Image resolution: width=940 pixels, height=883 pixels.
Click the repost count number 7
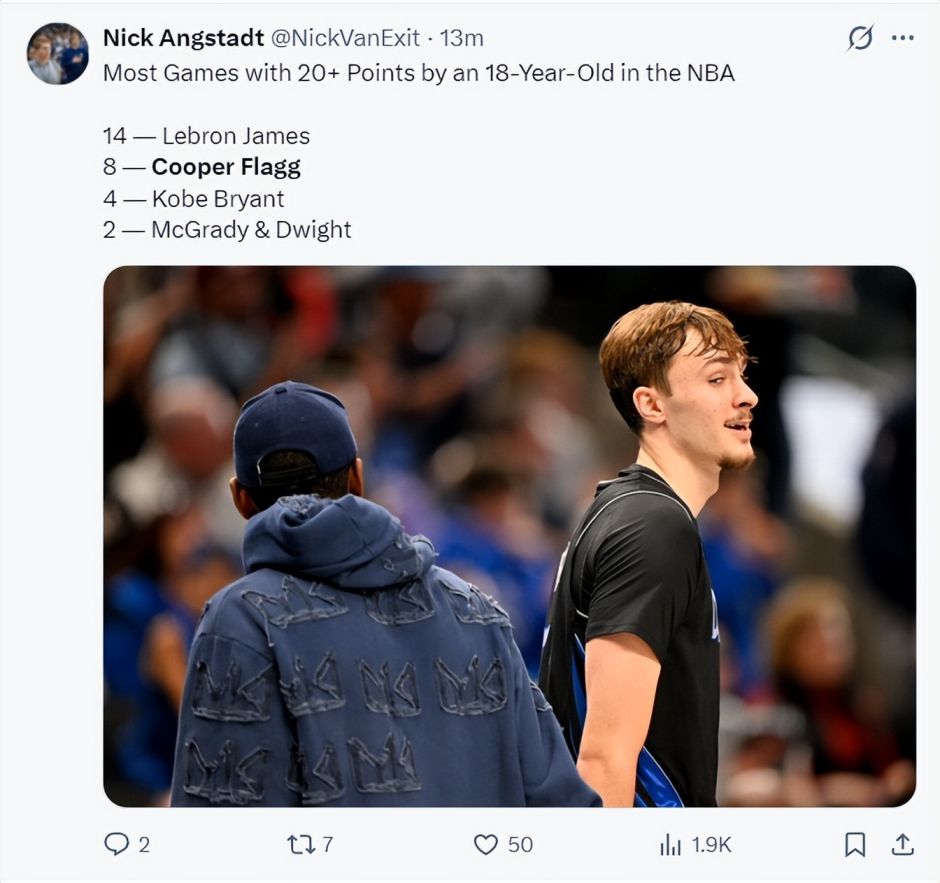coord(327,845)
